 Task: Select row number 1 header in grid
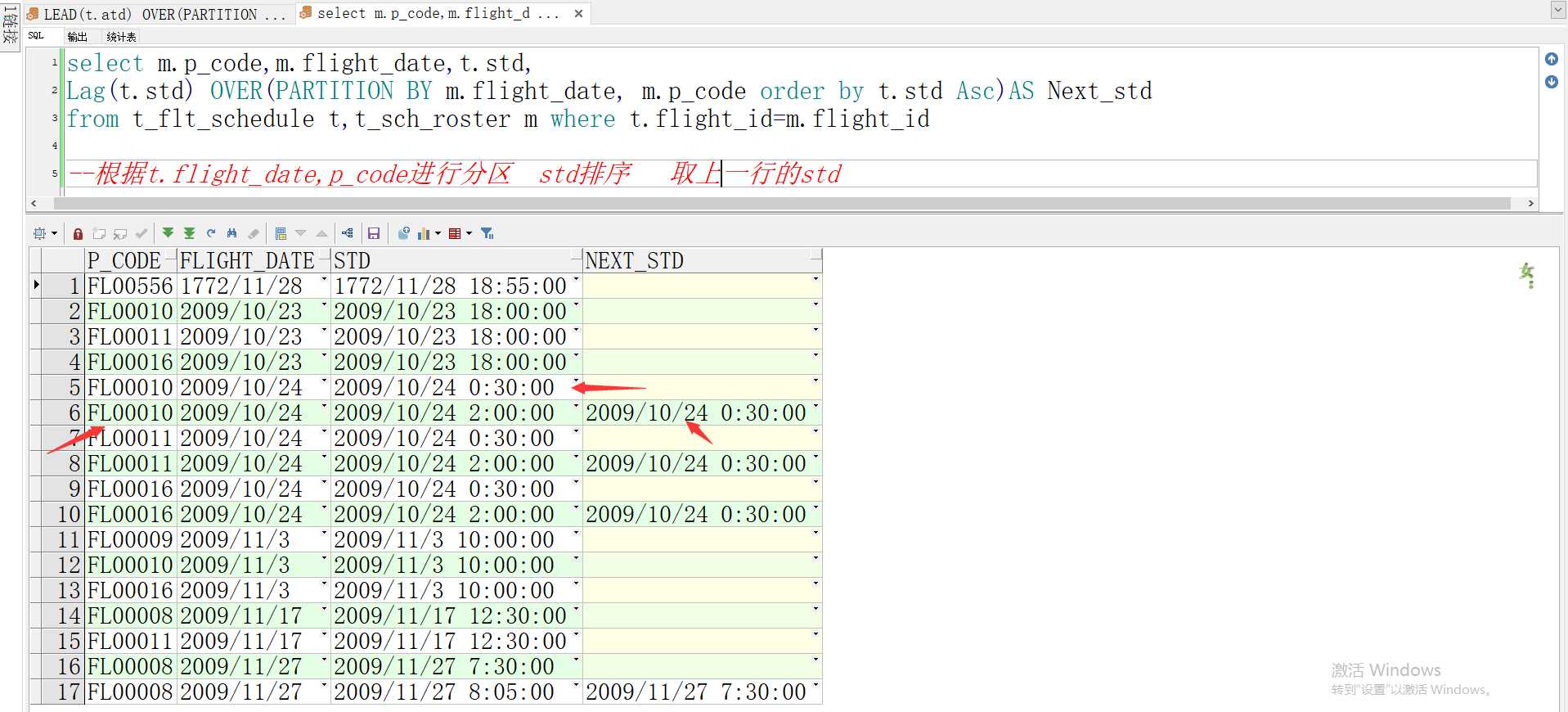point(63,286)
